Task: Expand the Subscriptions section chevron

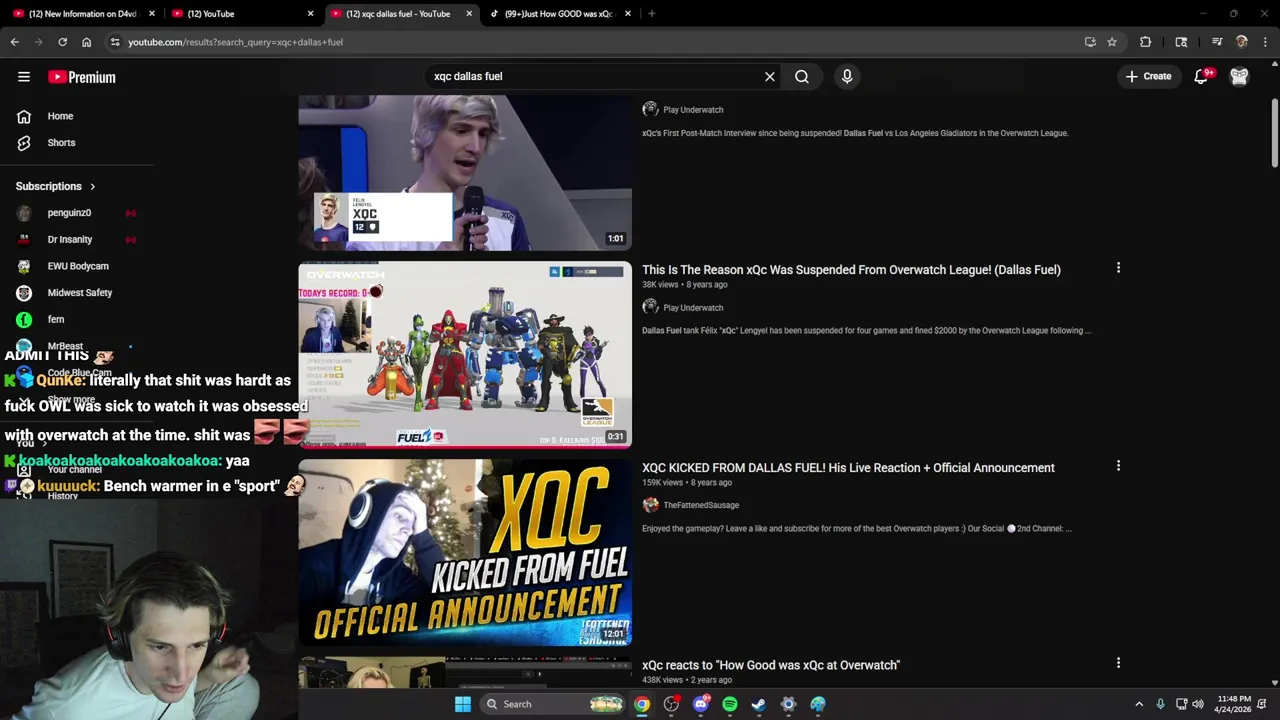Action: click(93, 186)
